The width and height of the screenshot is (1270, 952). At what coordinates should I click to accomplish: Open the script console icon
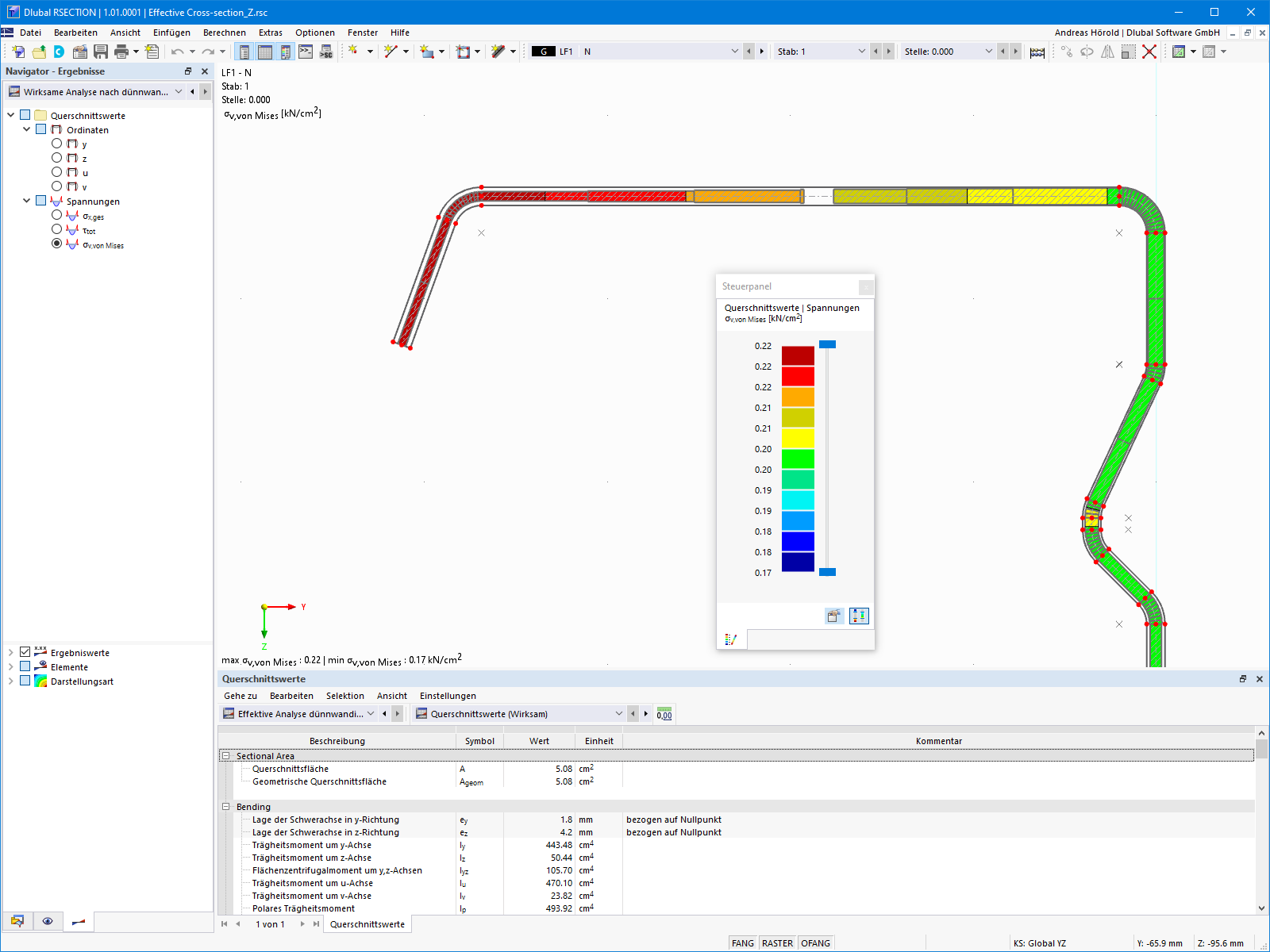click(x=306, y=52)
